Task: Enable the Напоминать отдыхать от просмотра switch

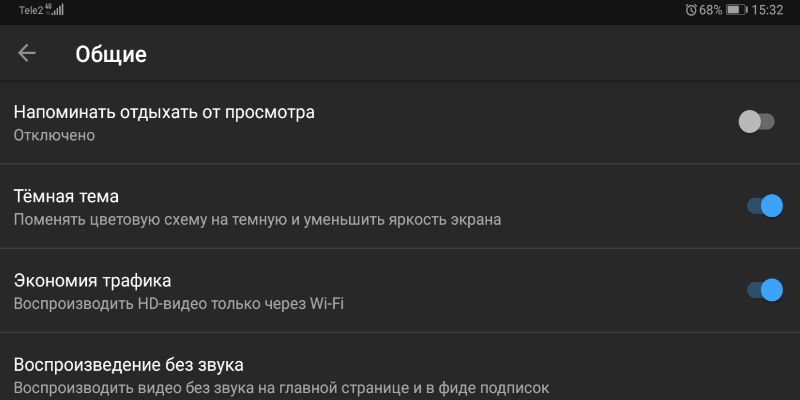Action: (x=757, y=122)
